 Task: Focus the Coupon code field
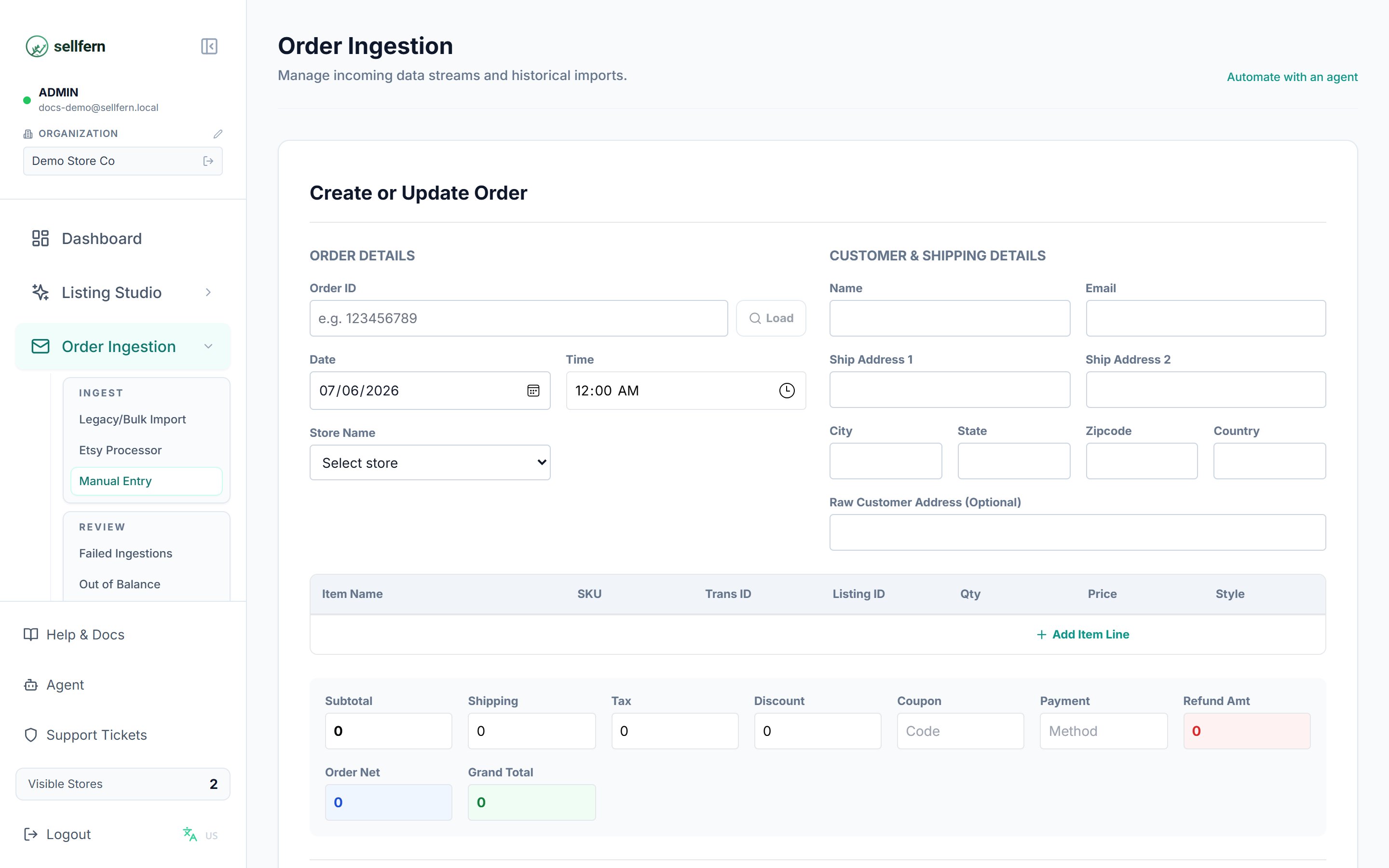(x=960, y=731)
